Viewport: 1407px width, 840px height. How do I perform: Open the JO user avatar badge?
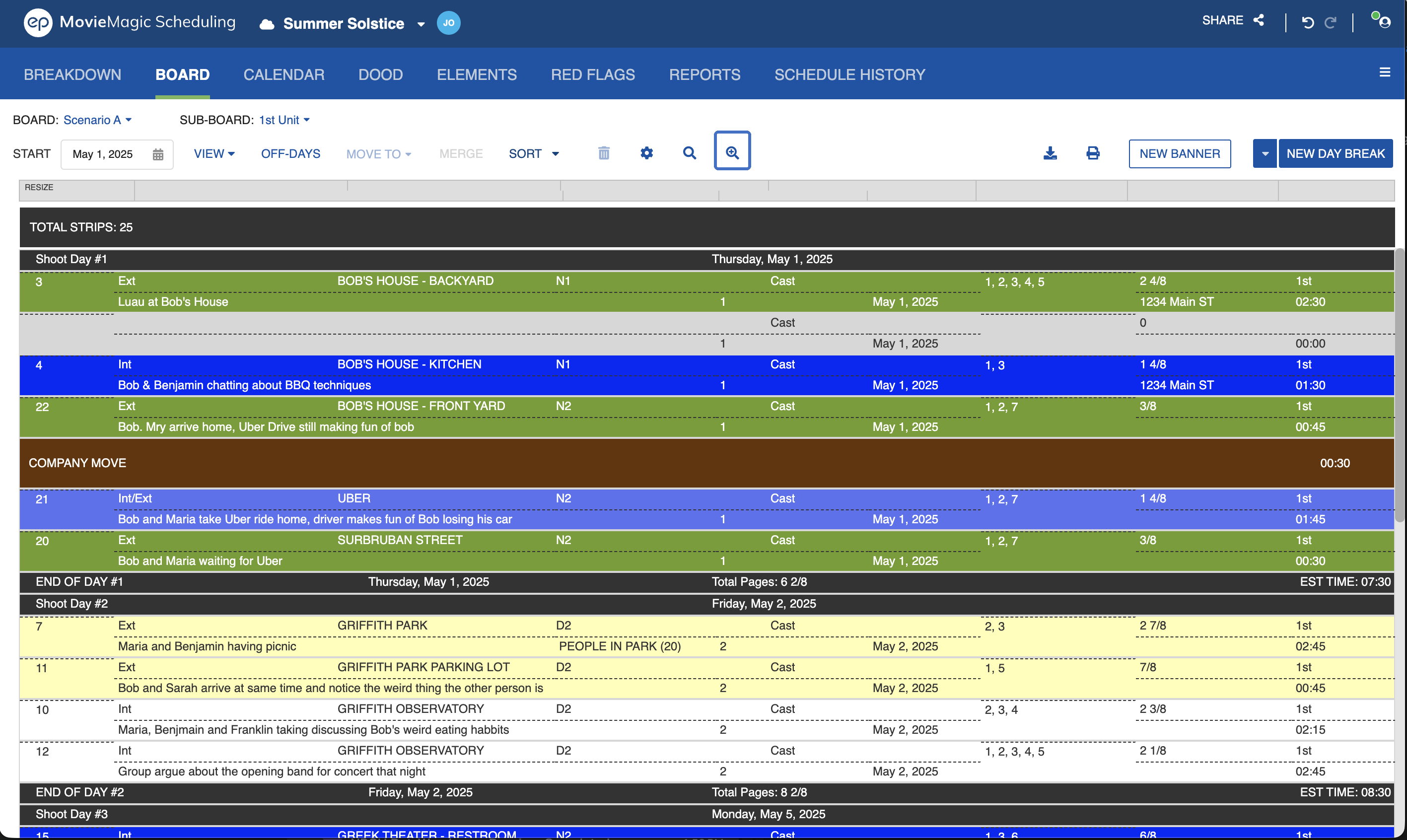pyautogui.click(x=448, y=23)
